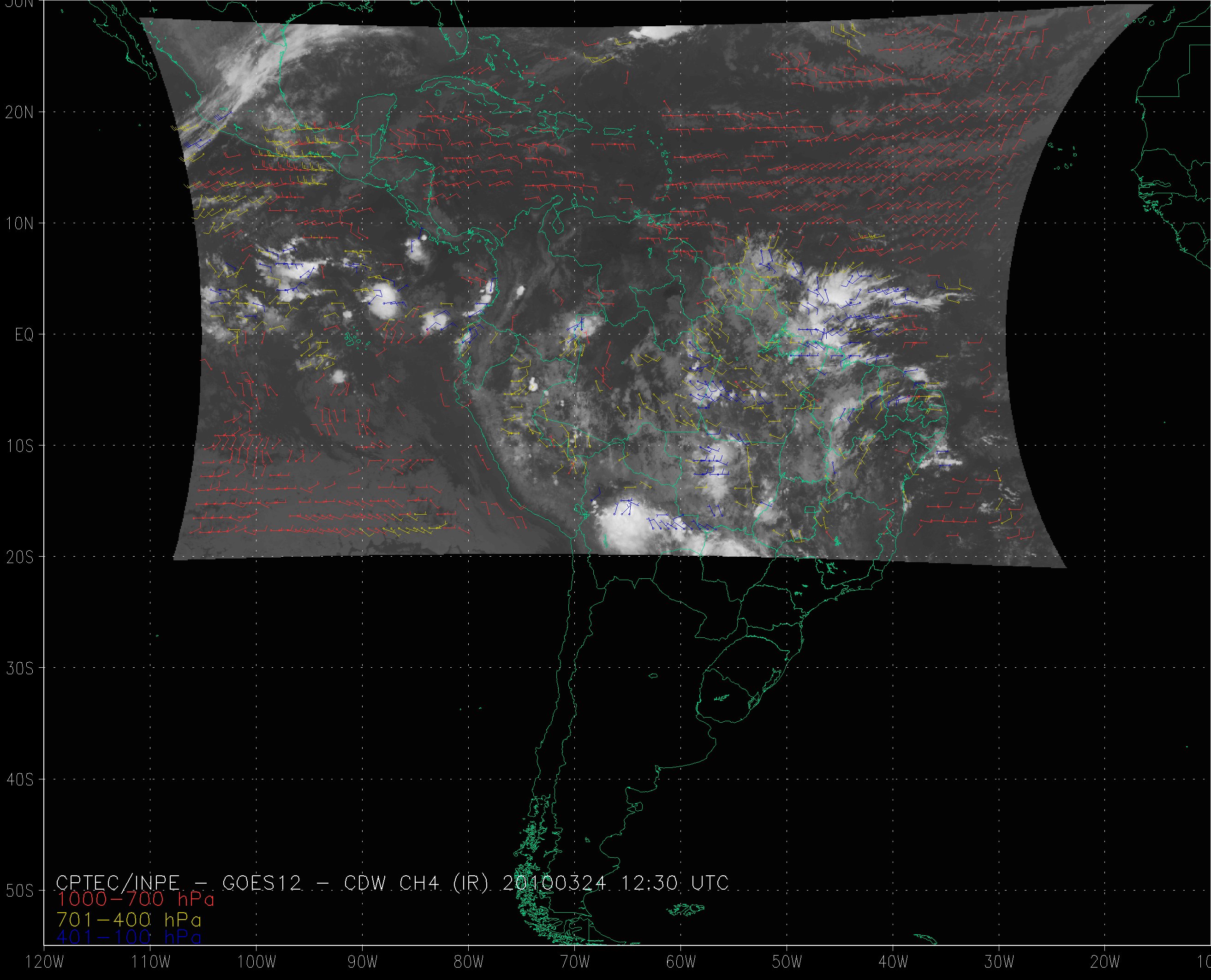The image size is (1211, 980).
Task: Click the 70W longitude axis label
Action: coord(575,962)
